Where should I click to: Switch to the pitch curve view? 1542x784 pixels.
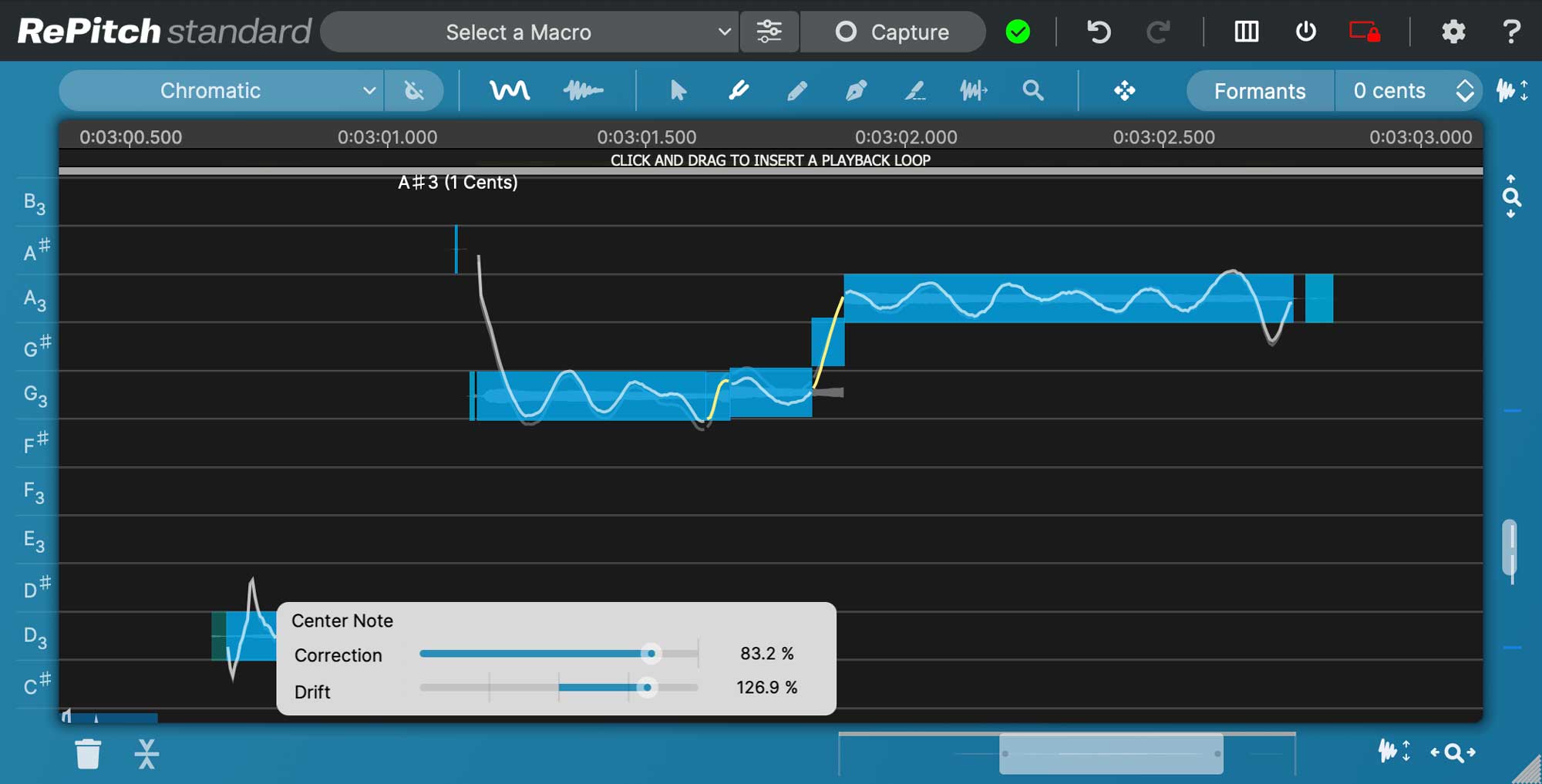(510, 90)
